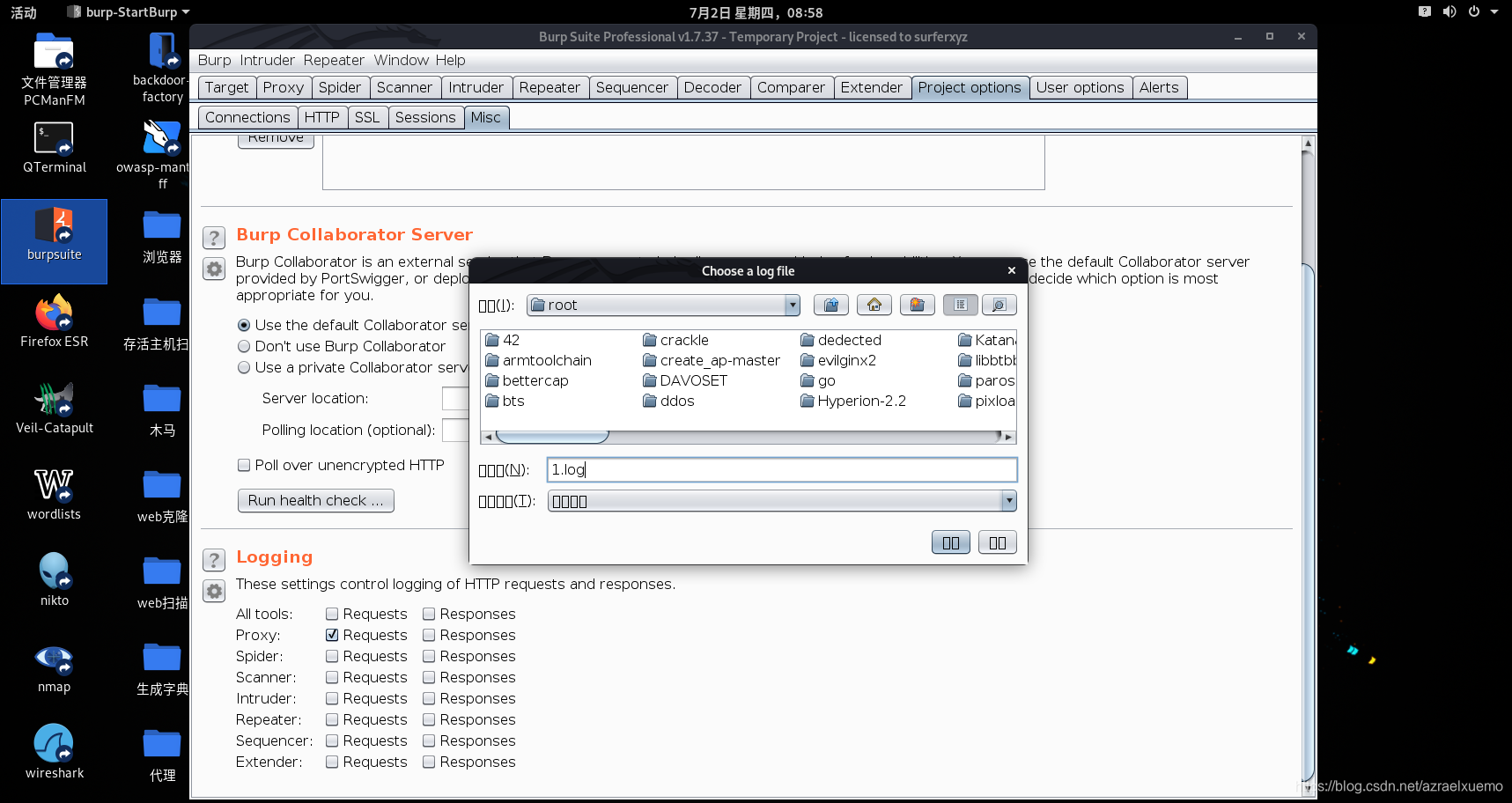The width and height of the screenshot is (1512, 803).
Task: Open the date and time clock in top bar
Action: (756, 12)
